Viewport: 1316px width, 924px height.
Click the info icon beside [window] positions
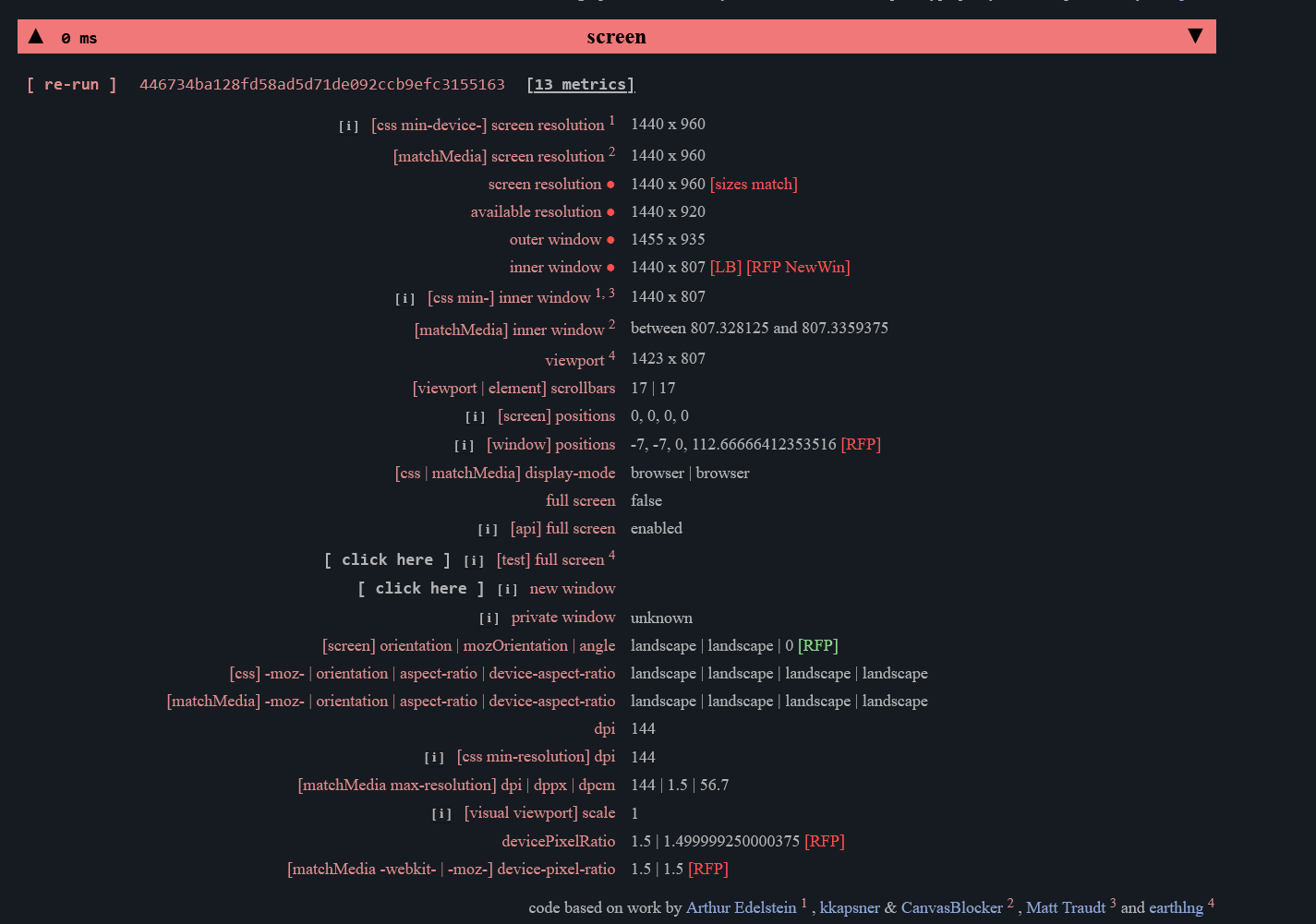[x=463, y=445]
